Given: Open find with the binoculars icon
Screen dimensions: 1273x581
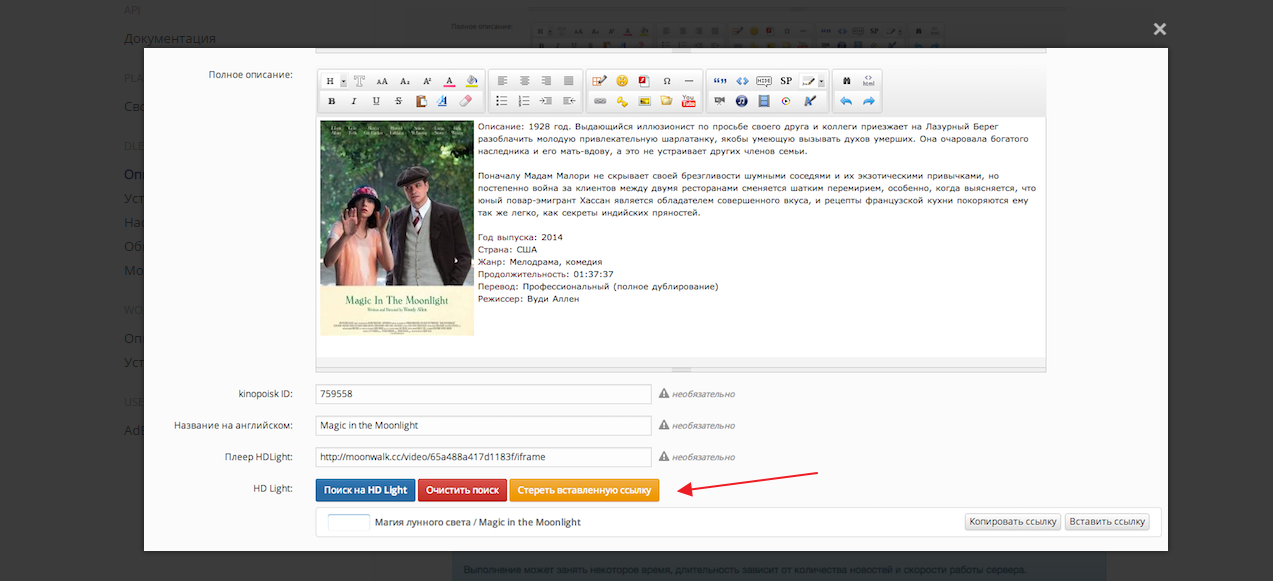Looking at the screenshot, I should coord(846,81).
